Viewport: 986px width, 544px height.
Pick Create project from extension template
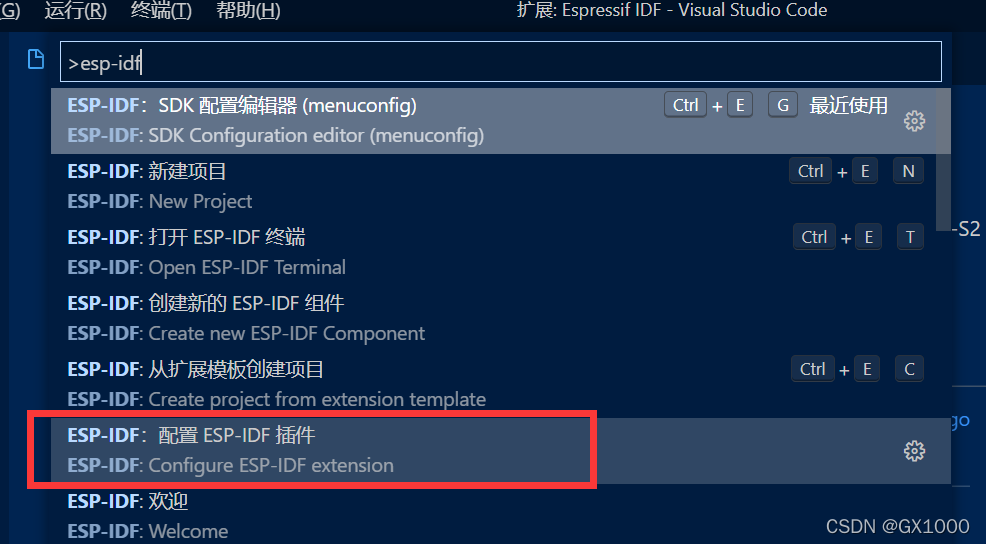pos(501,385)
